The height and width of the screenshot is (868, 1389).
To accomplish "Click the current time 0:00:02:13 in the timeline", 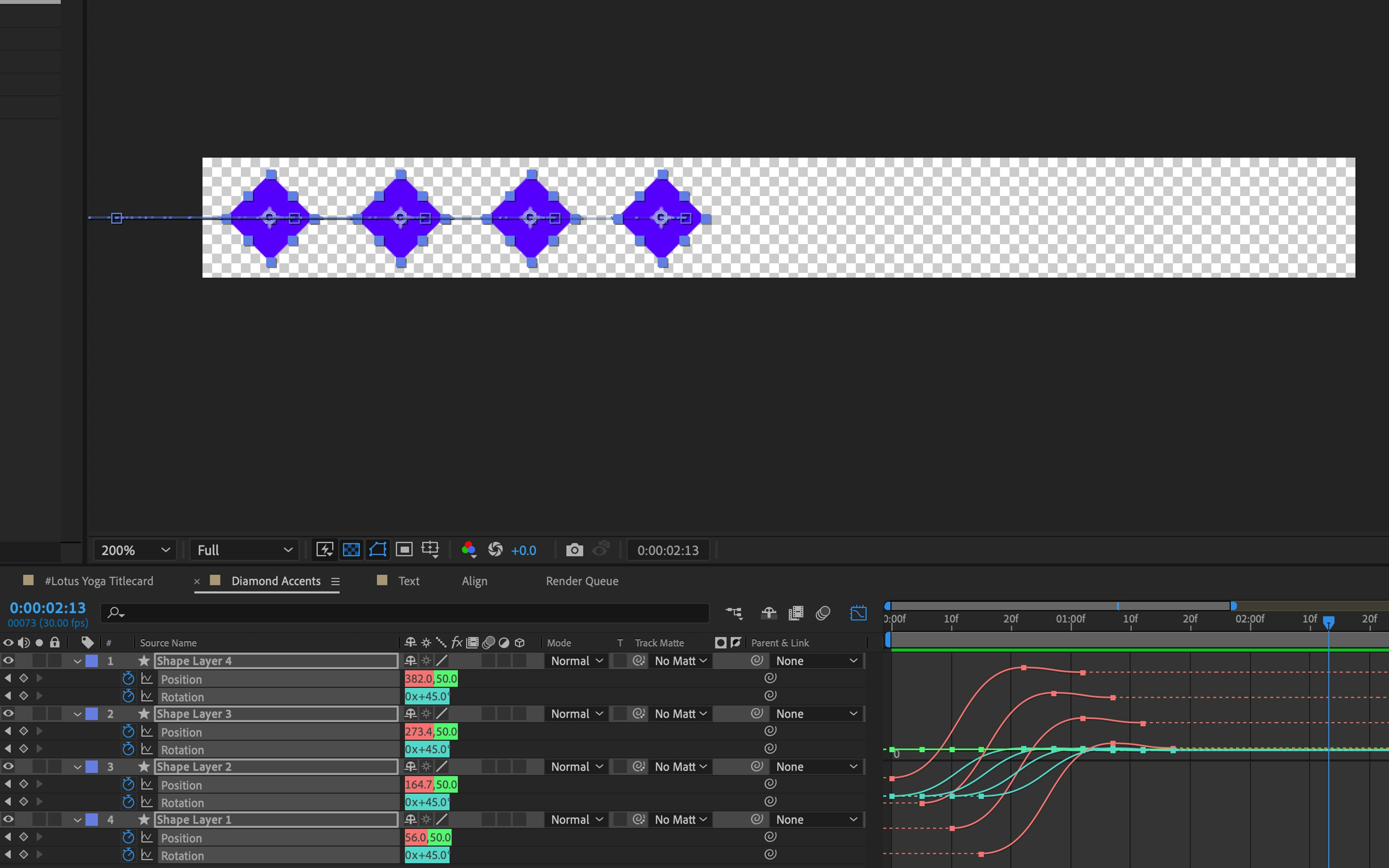I will [48, 608].
